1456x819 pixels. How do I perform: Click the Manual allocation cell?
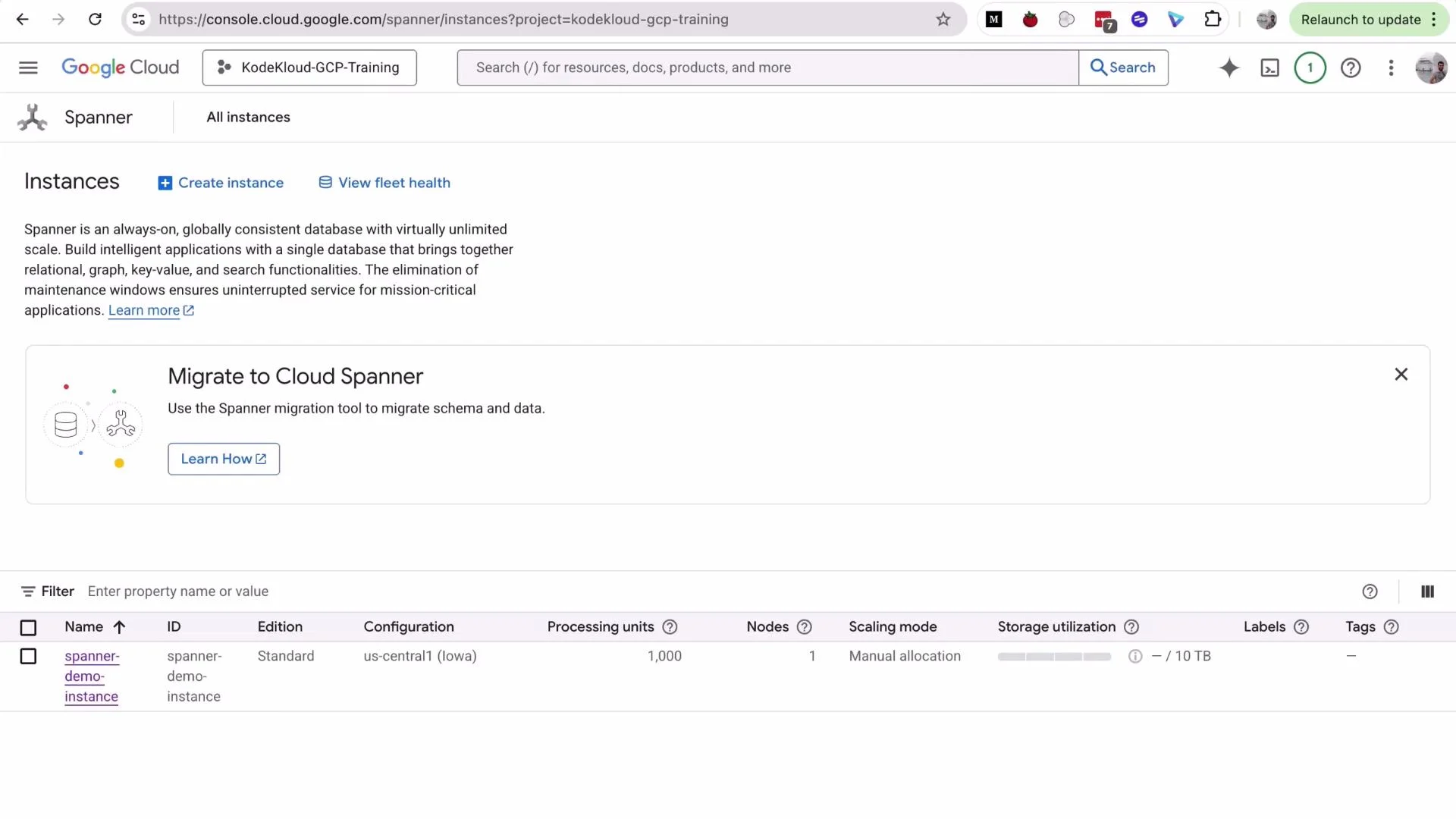coord(905,656)
